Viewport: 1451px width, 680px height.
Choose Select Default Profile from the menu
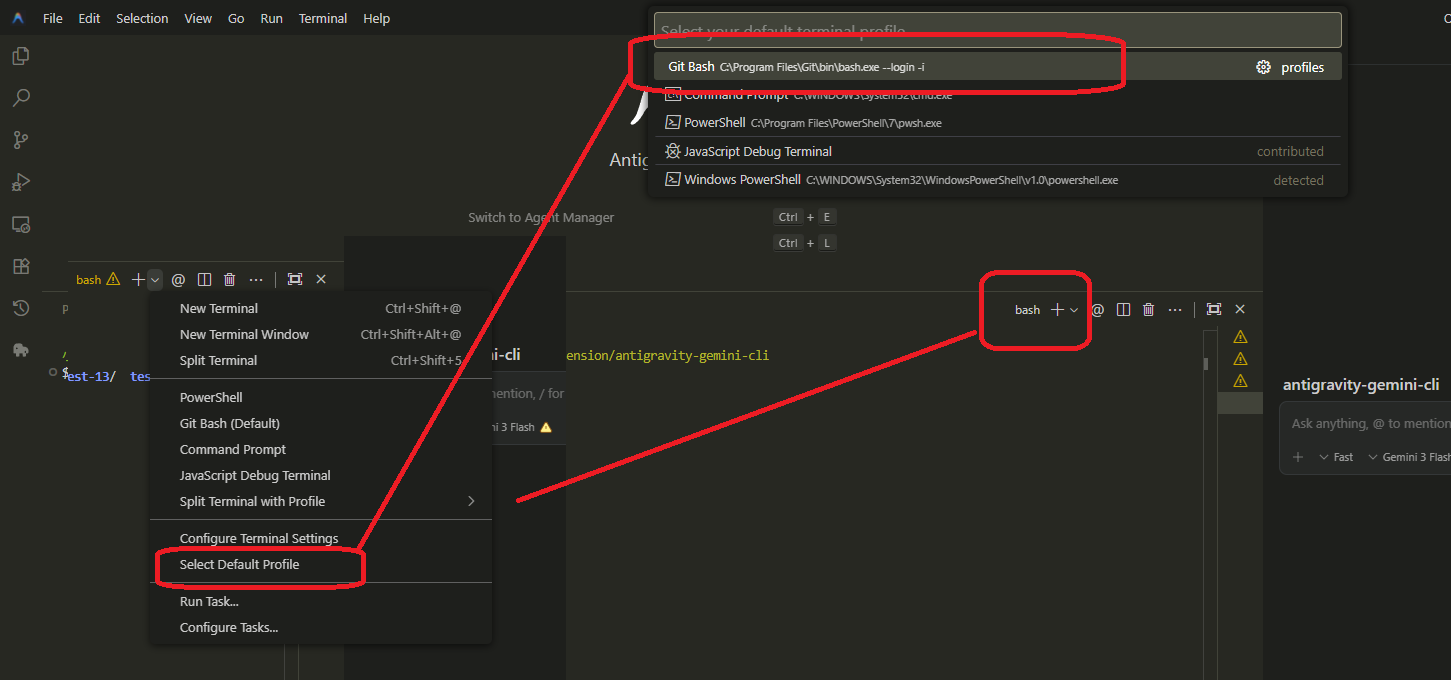240,566
